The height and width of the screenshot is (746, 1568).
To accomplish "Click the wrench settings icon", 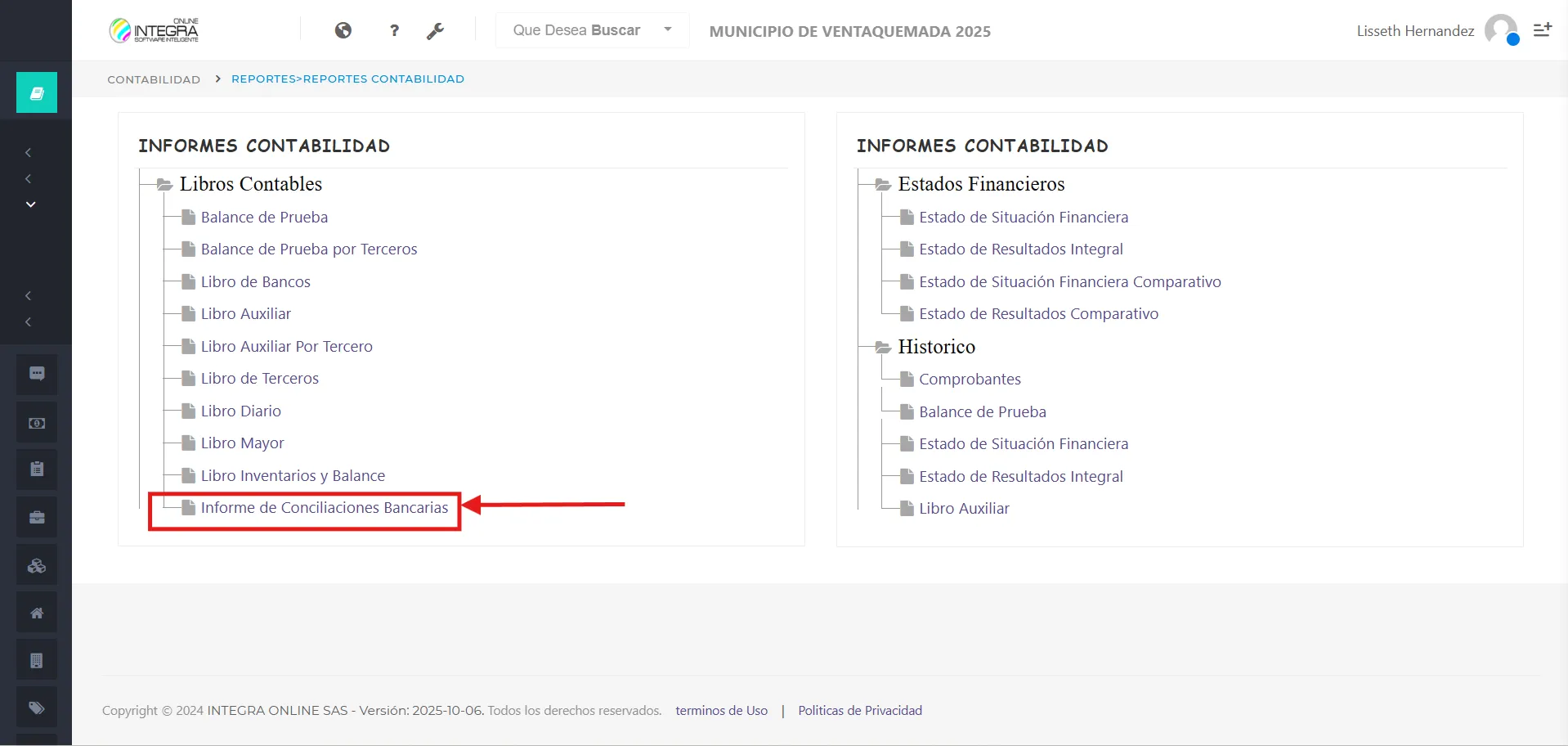I will click(435, 31).
